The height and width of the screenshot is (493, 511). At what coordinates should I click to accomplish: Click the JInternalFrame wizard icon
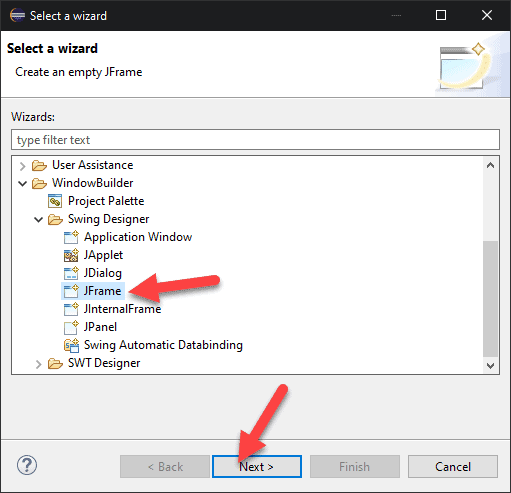(71, 309)
